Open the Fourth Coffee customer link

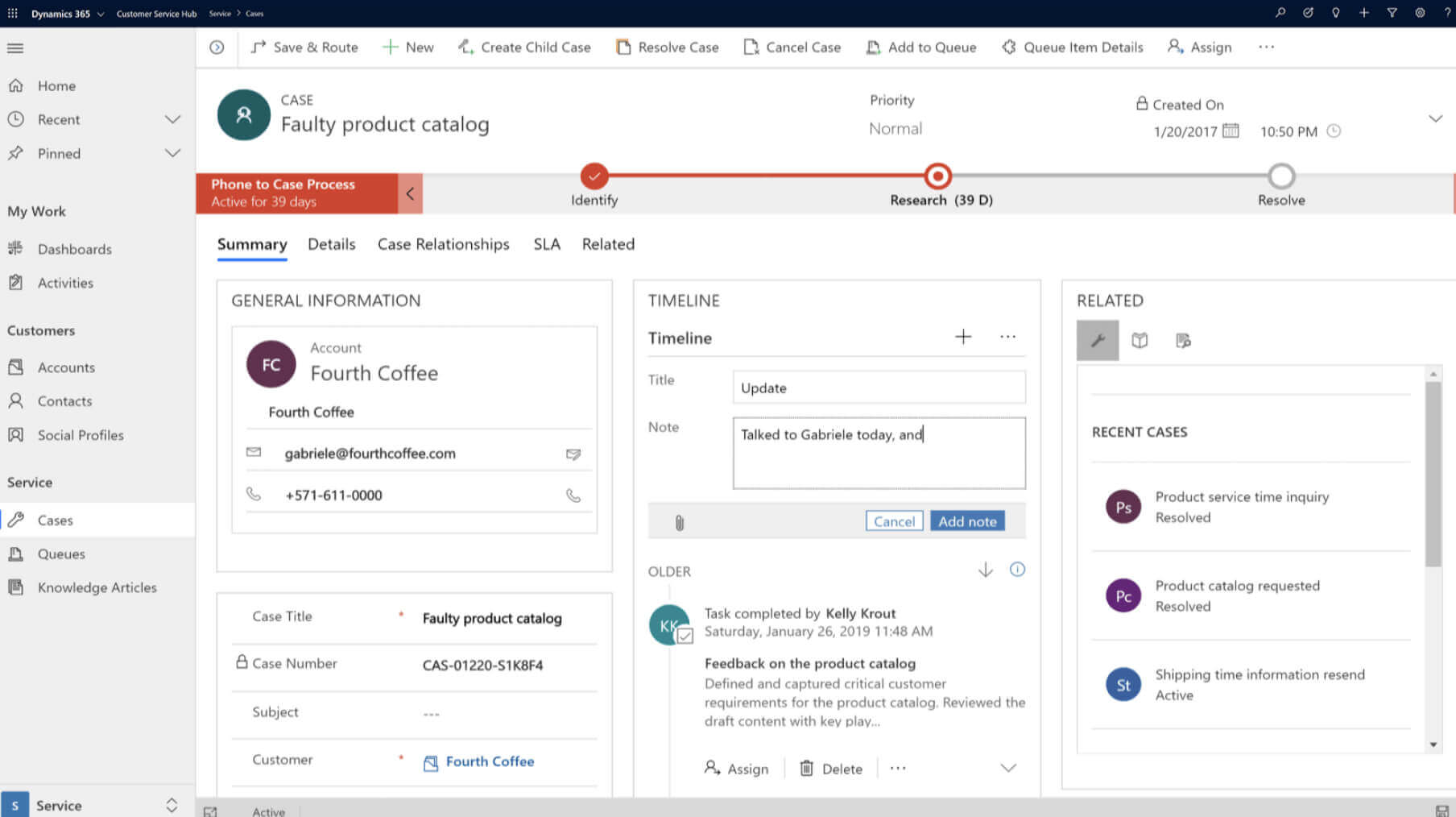tap(489, 761)
